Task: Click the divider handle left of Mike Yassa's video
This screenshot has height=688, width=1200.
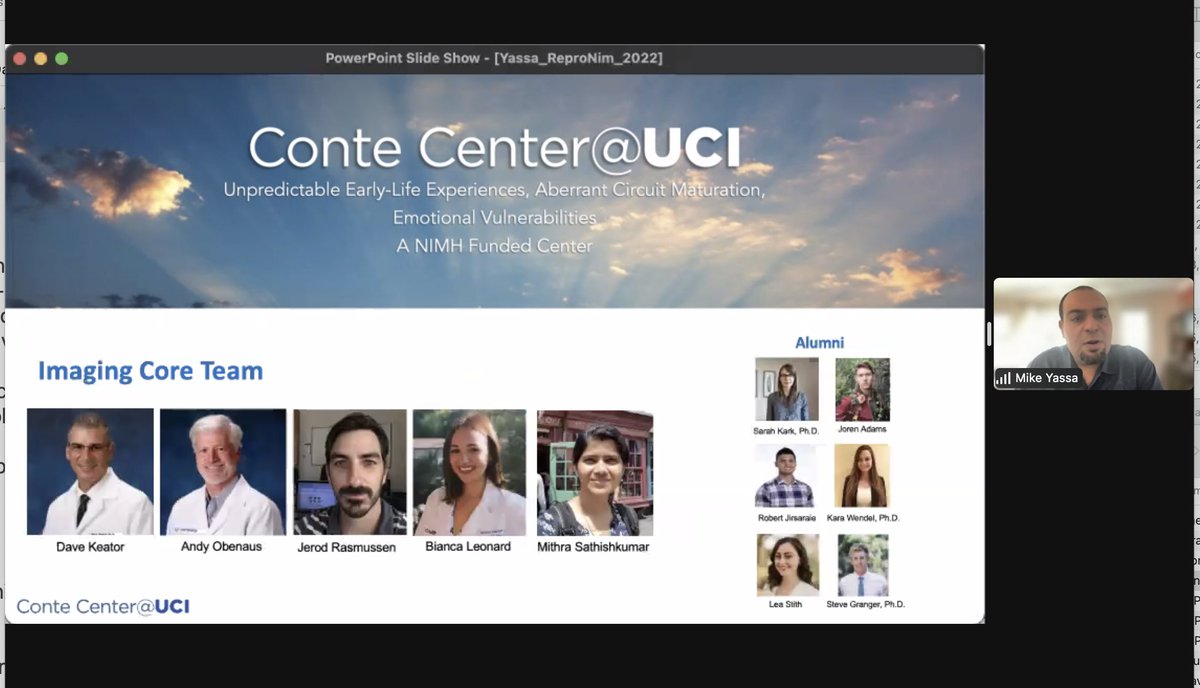Action: click(x=989, y=334)
